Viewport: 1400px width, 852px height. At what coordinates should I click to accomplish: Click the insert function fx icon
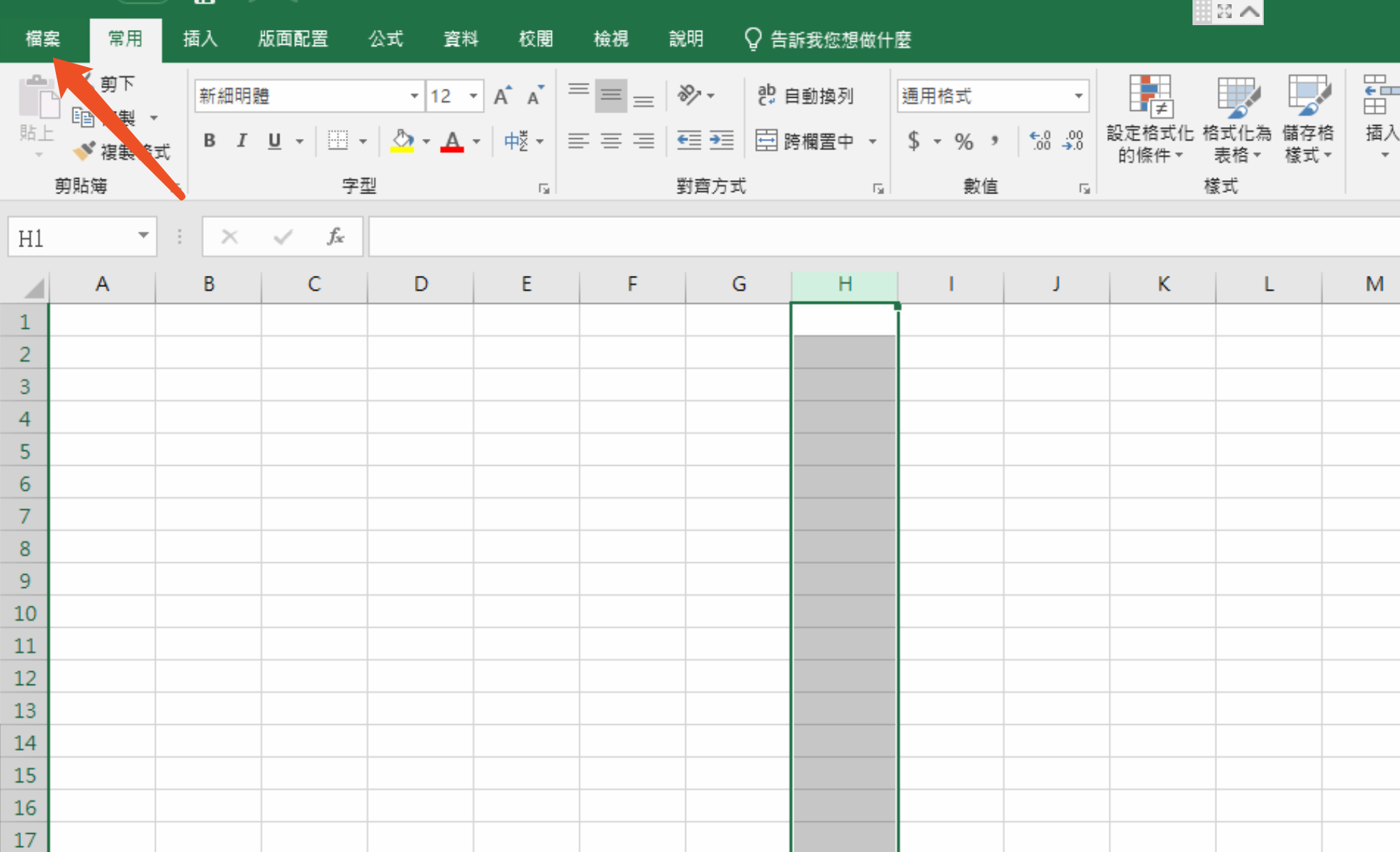coord(335,237)
